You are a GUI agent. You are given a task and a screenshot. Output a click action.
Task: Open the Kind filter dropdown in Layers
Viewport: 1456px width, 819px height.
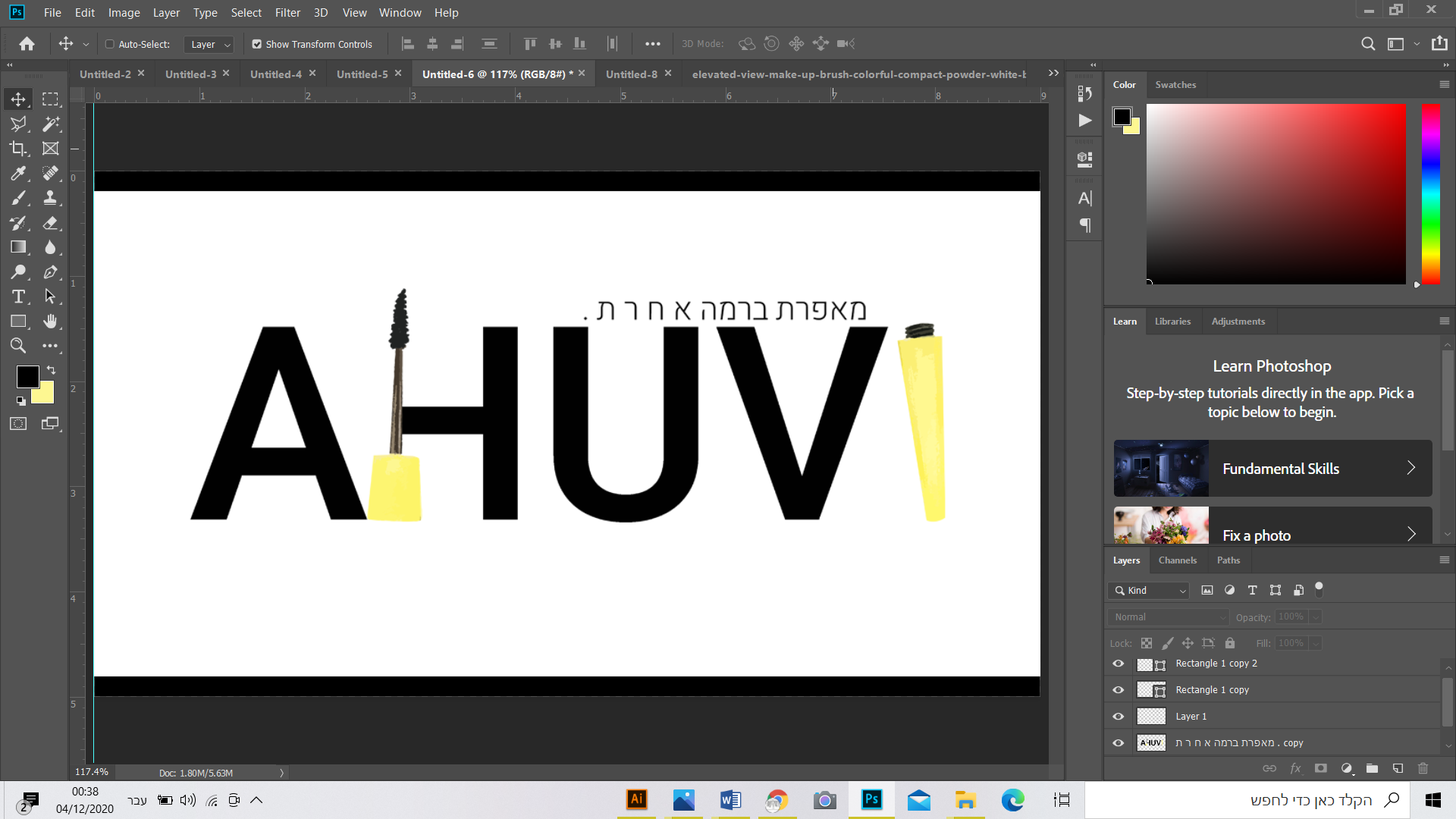click(x=1149, y=591)
